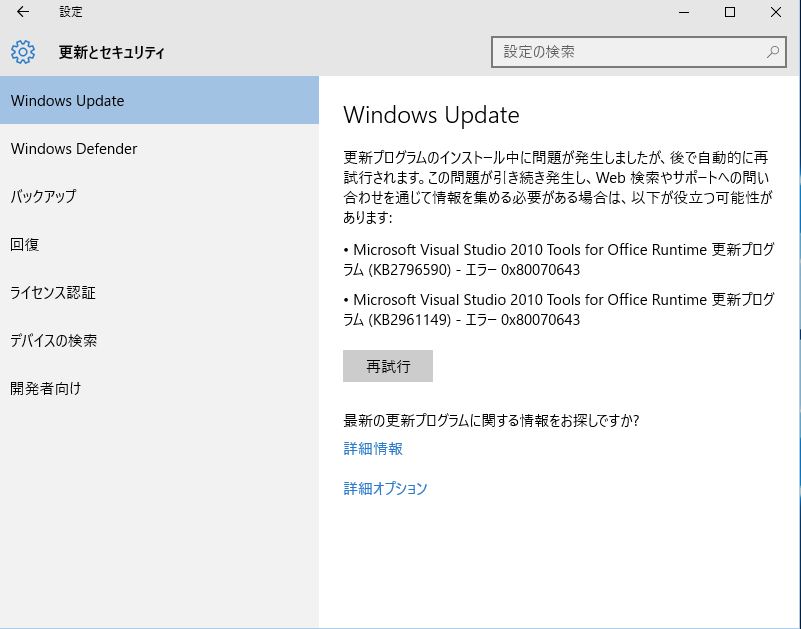Maximize the 設定 window
This screenshot has width=801, height=629.
click(730, 12)
